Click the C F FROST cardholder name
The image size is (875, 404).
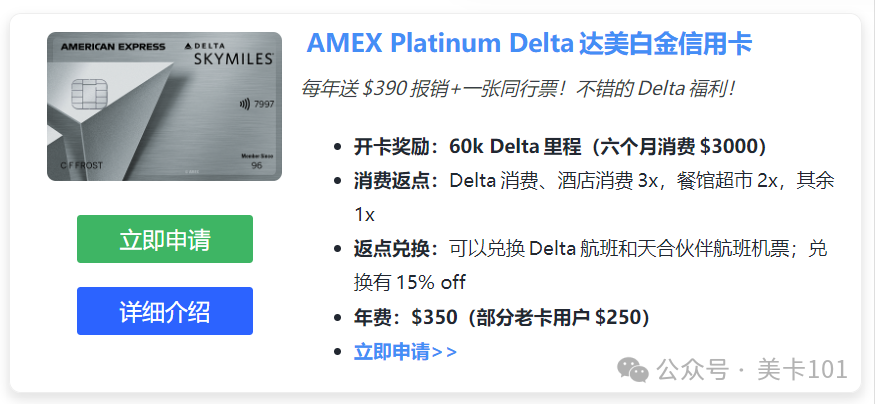click(81, 166)
